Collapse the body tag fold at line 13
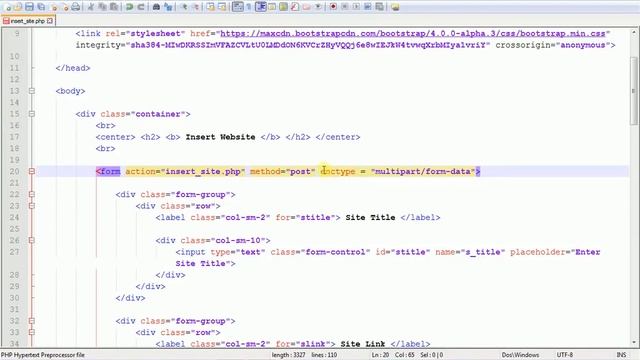 click(x=31, y=91)
